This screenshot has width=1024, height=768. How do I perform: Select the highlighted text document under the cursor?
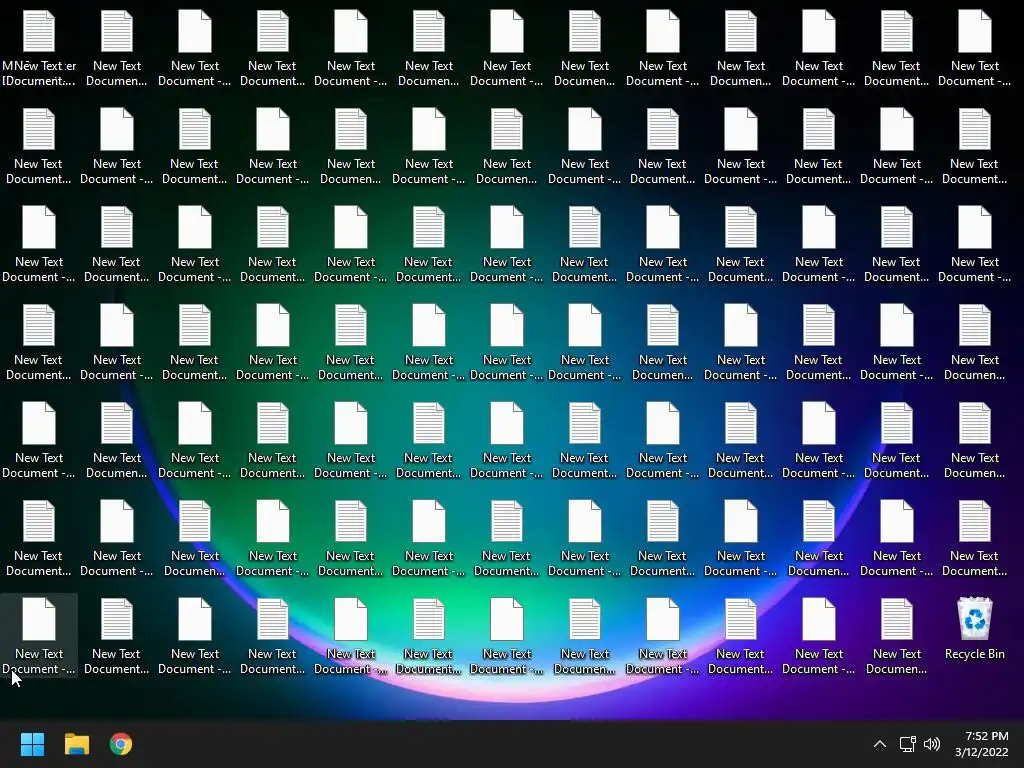[39, 635]
